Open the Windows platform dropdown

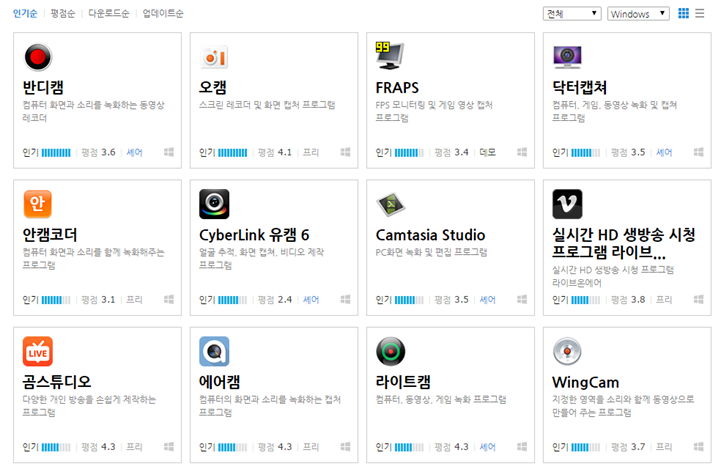click(638, 14)
